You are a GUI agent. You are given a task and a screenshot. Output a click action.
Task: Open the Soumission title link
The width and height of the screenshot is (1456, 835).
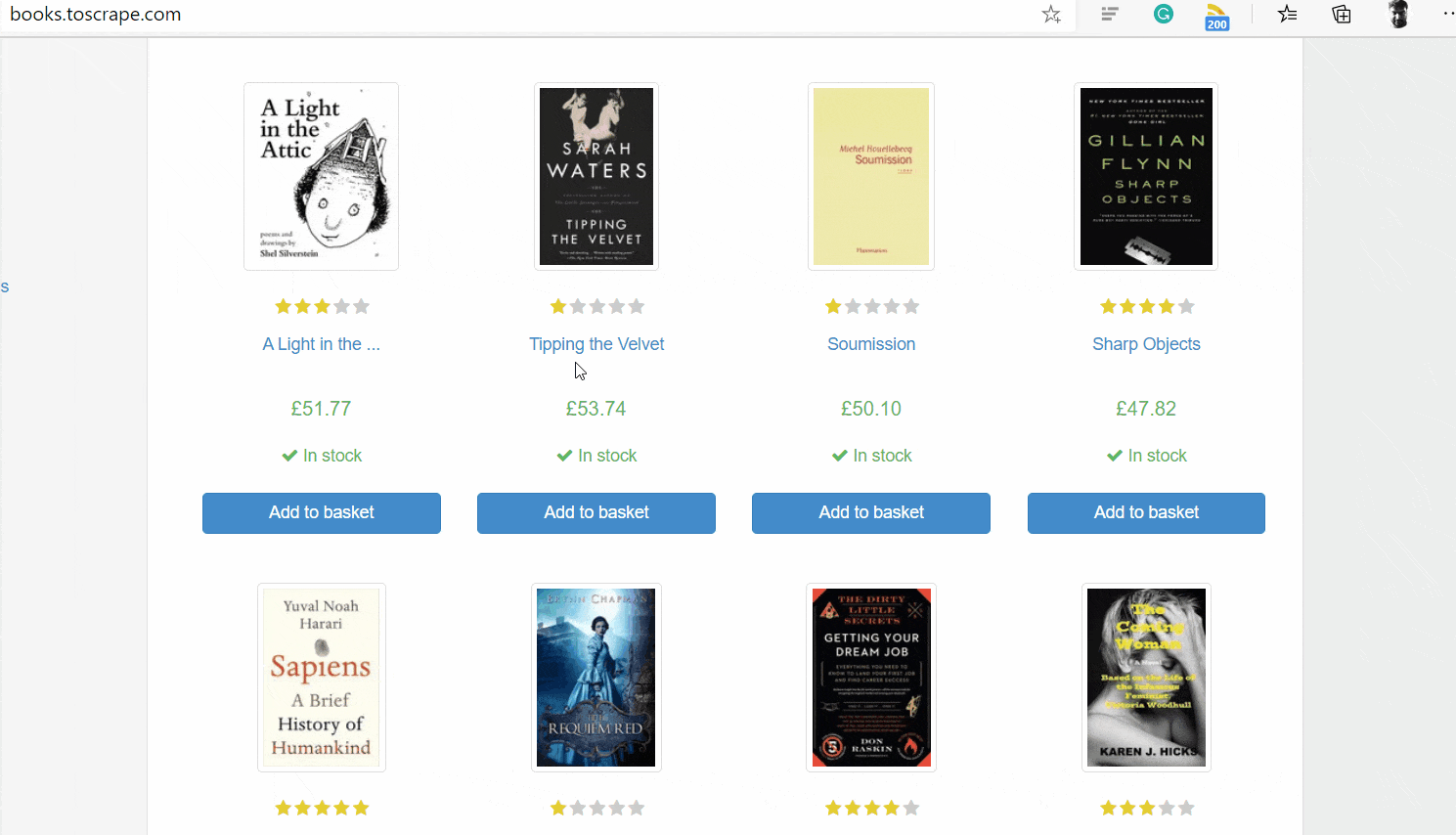point(871,344)
